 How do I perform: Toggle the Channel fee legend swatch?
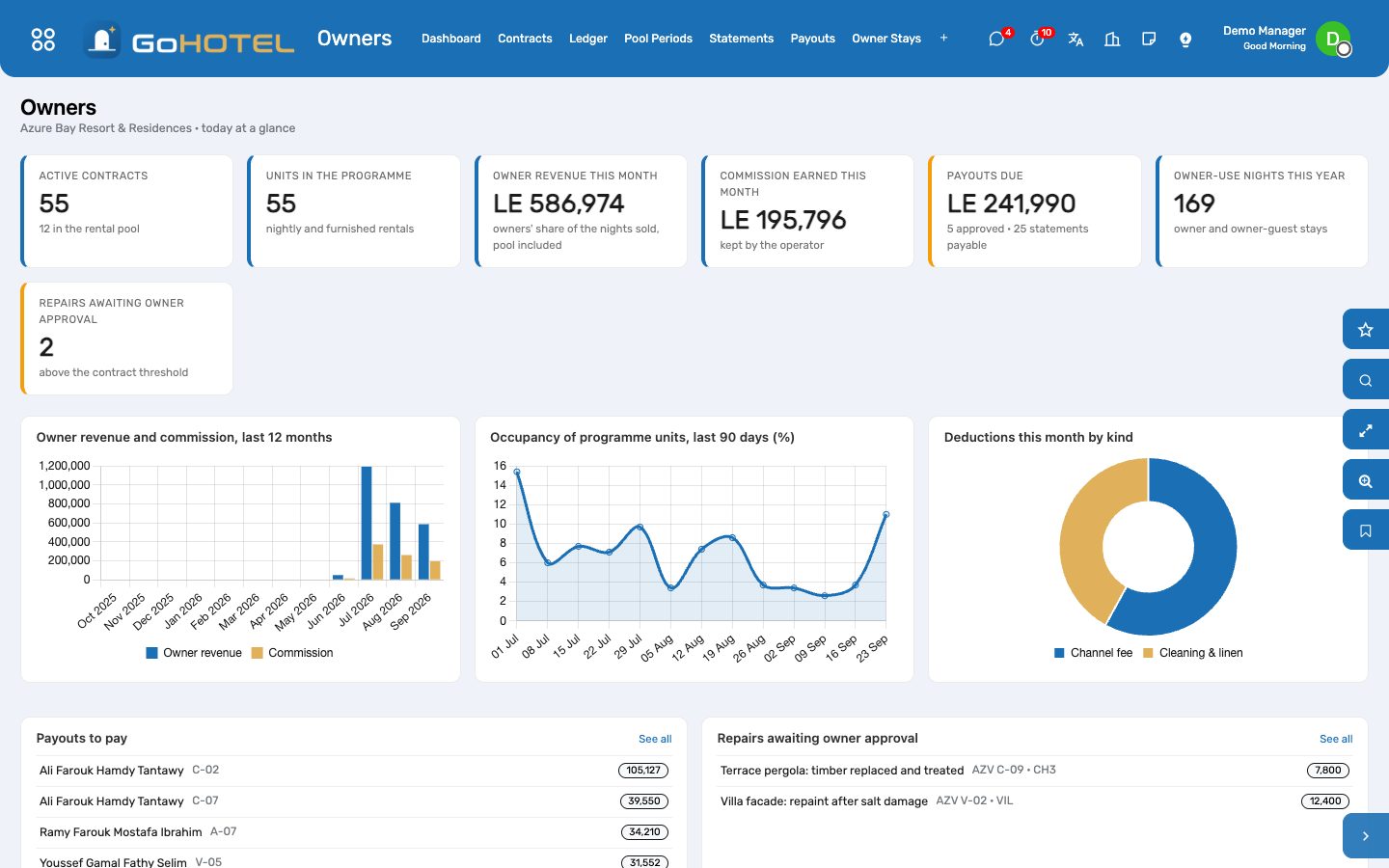(1059, 653)
